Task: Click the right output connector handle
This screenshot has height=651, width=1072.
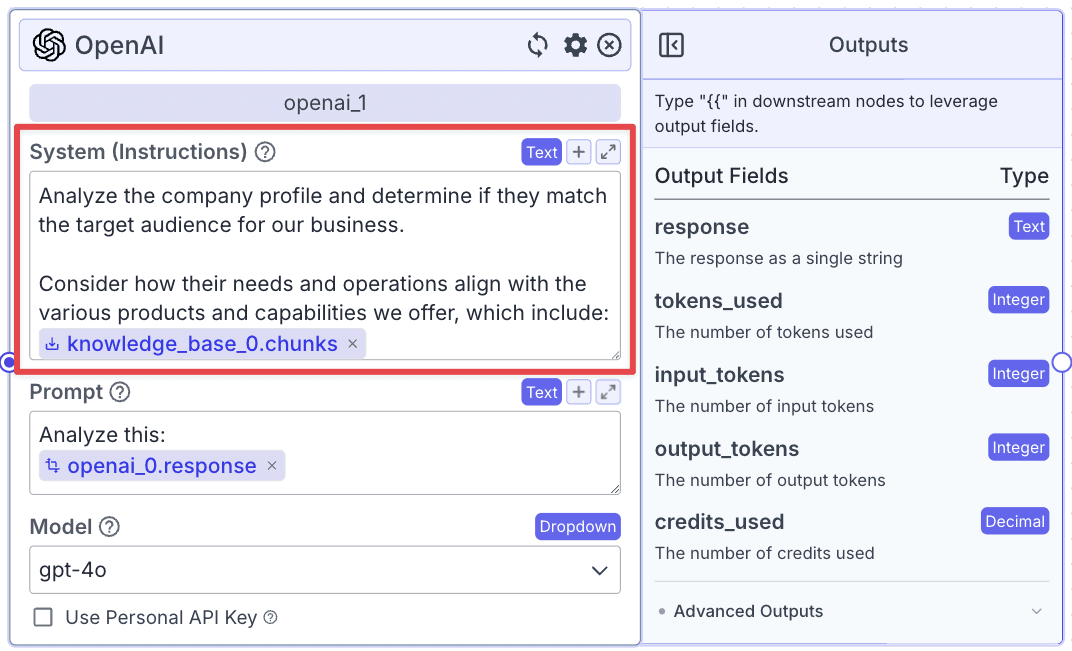Action: click(x=1062, y=362)
